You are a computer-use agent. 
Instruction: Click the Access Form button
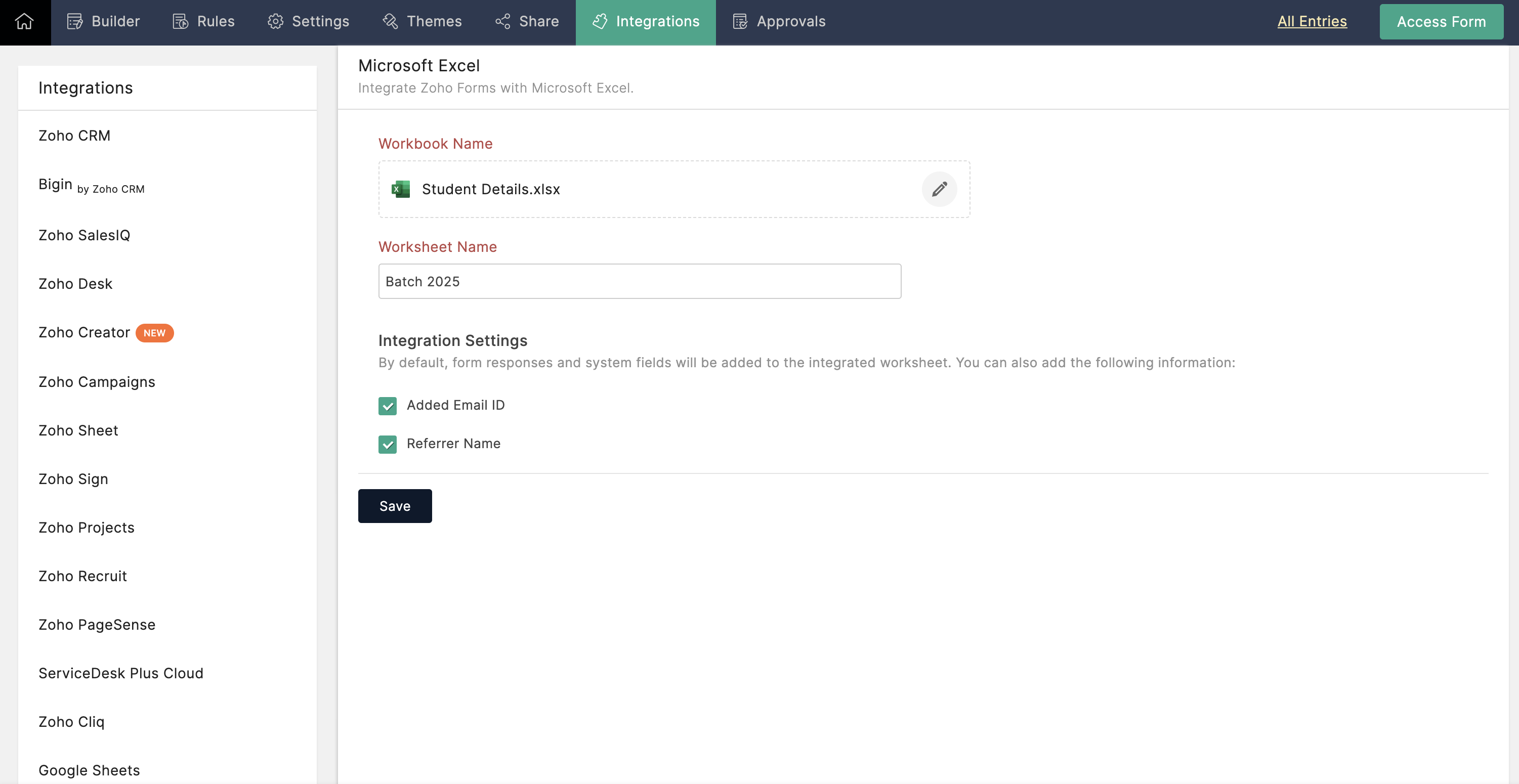1441,22
